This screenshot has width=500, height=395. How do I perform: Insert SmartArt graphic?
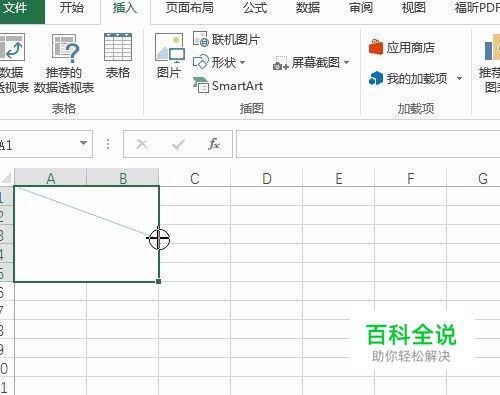[x=228, y=86]
